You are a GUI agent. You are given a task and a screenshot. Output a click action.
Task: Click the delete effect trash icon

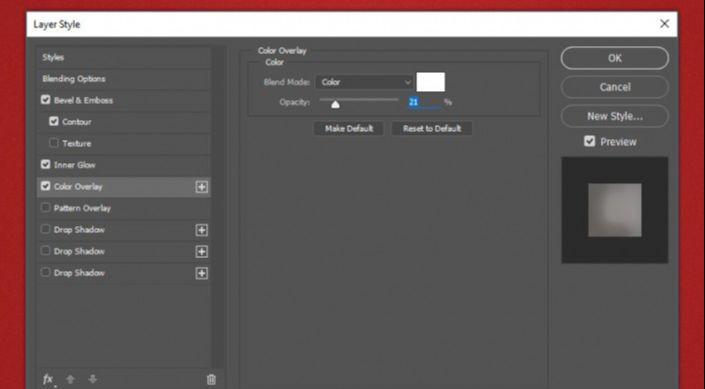point(211,380)
